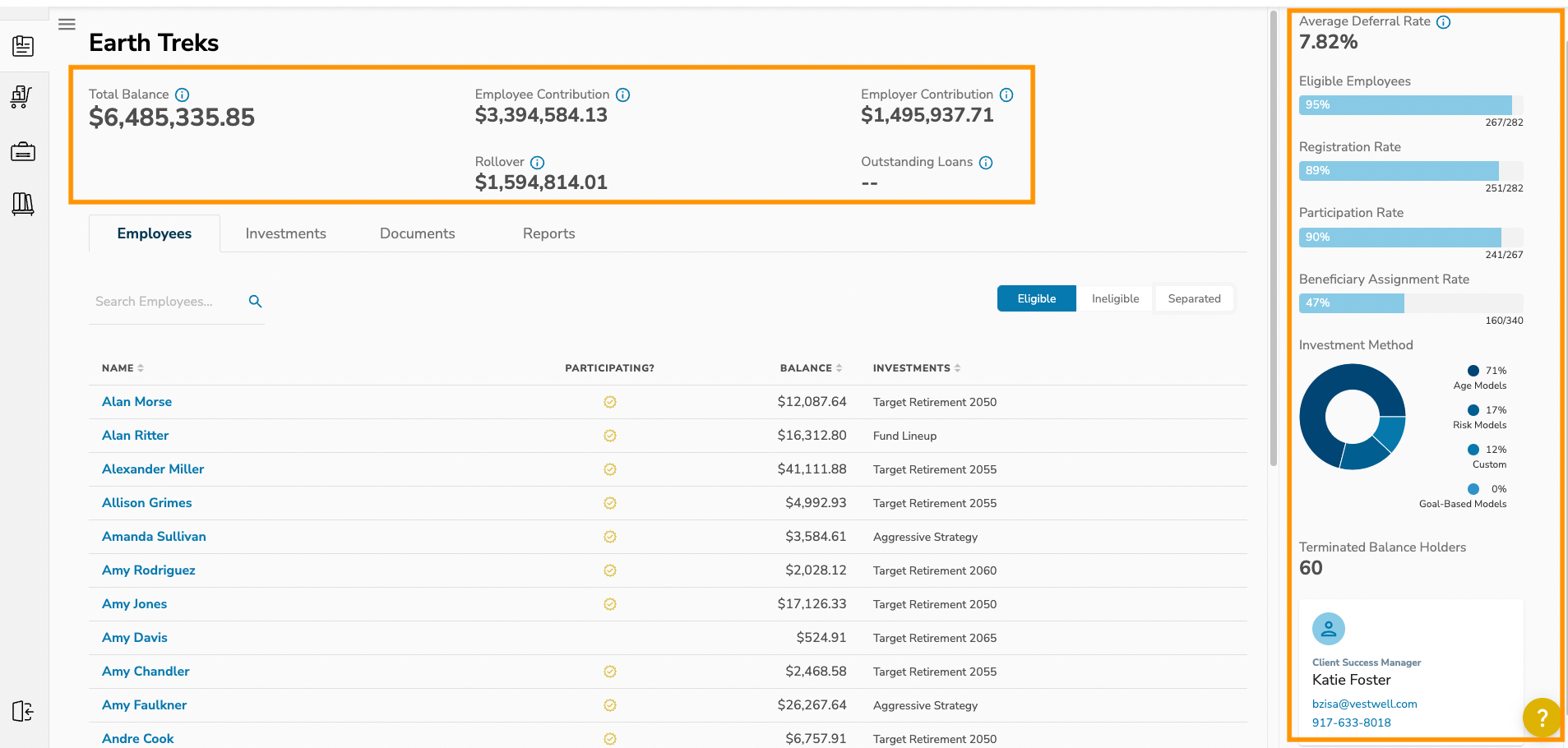The width and height of the screenshot is (1568, 748).
Task: Click Employer Contribution info icon
Action: [1006, 95]
